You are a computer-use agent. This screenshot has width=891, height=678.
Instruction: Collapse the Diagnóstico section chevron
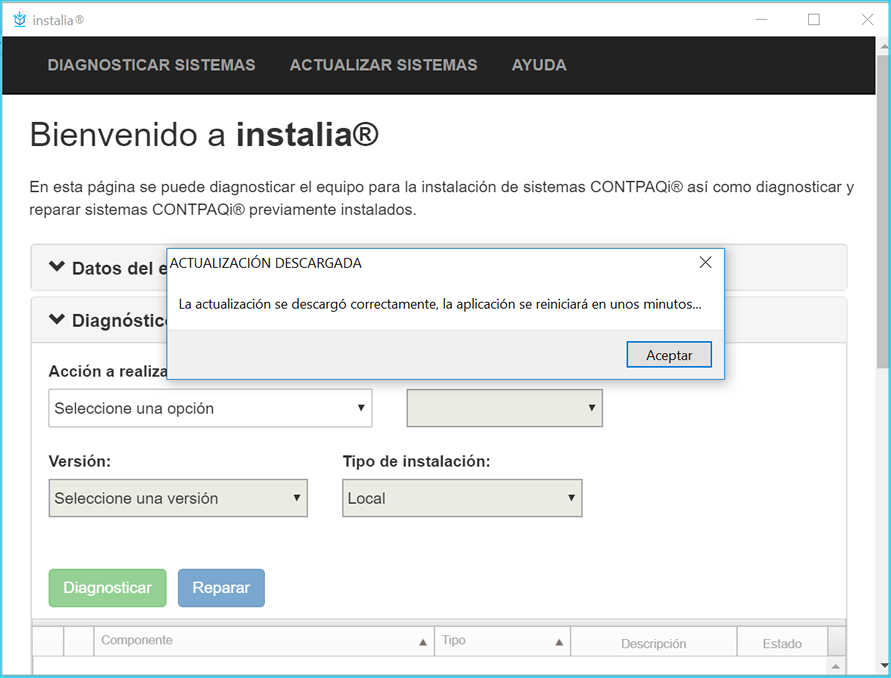tap(57, 320)
